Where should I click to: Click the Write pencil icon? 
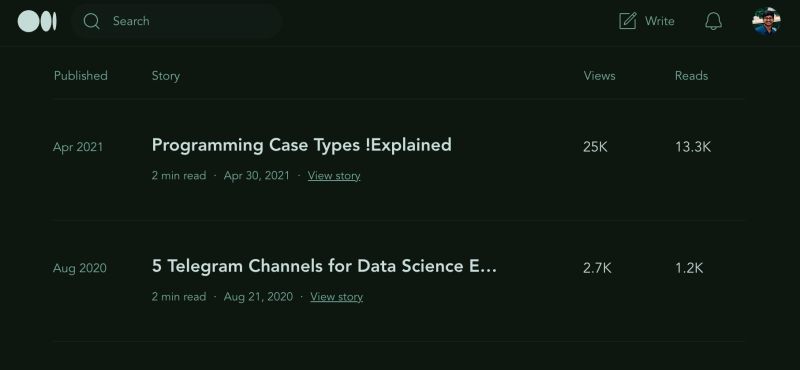pyautogui.click(x=628, y=21)
